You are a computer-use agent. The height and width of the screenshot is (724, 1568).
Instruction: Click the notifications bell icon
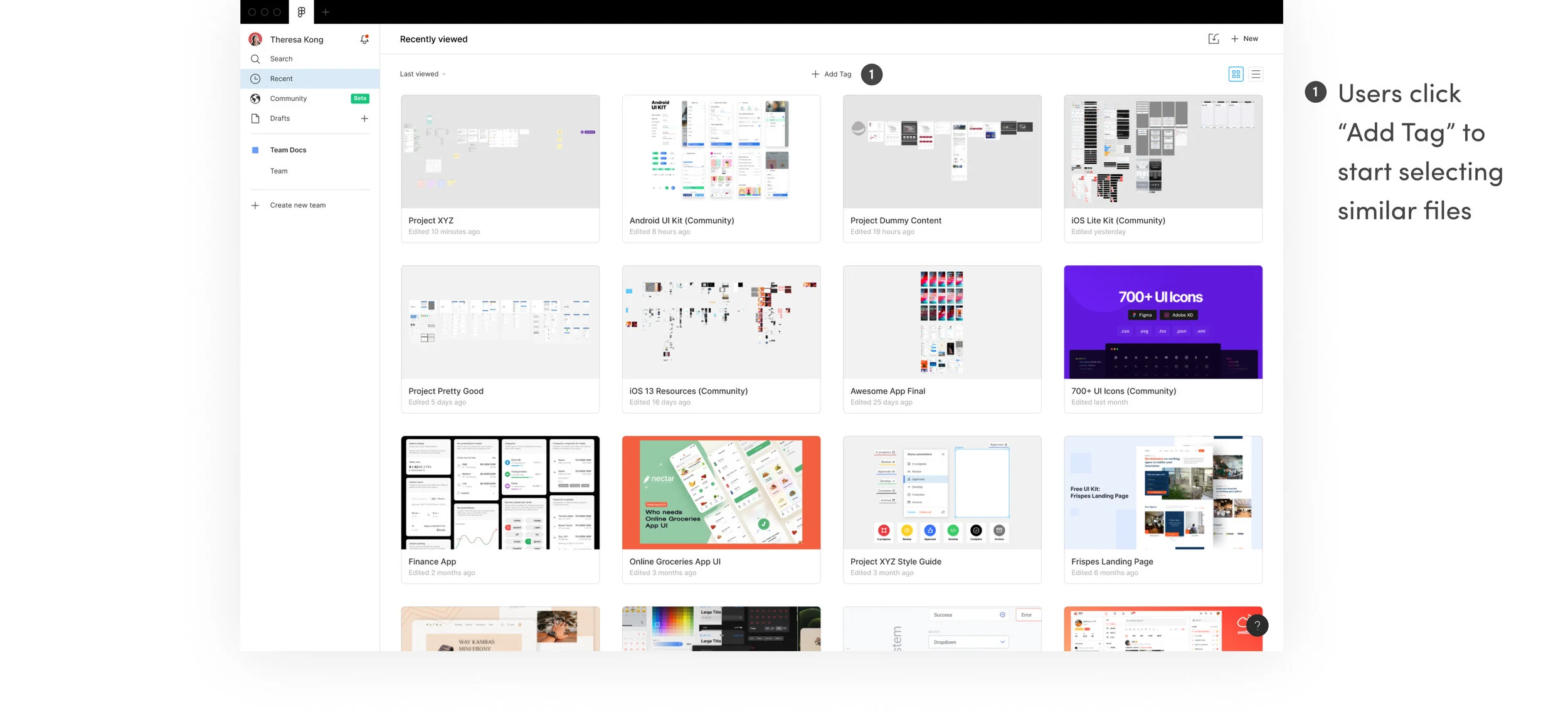pos(364,39)
